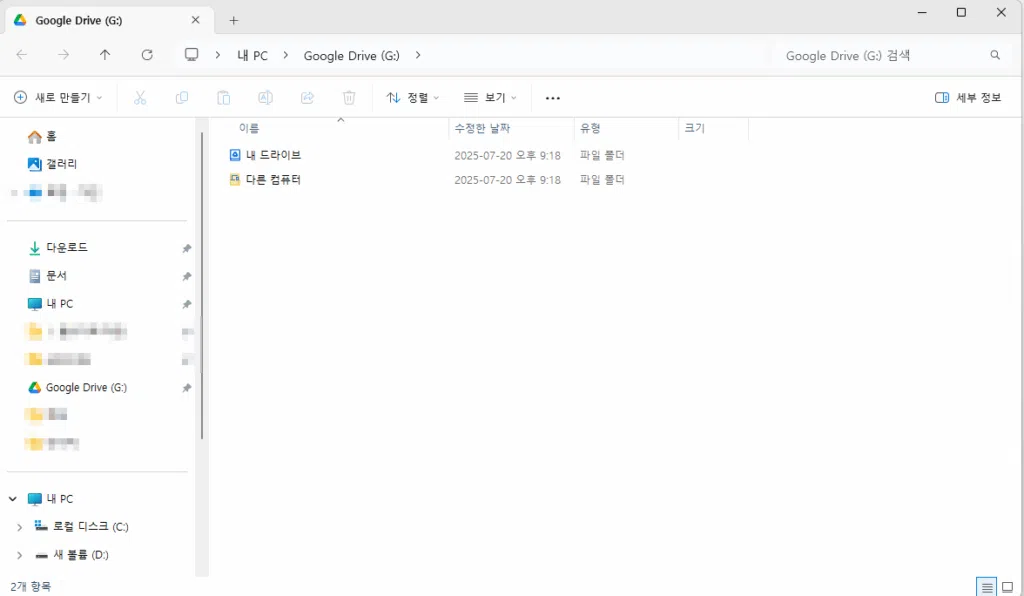Click the Cut scissors icon in toolbar
1024x596 pixels.
pyautogui.click(x=140, y=98)
